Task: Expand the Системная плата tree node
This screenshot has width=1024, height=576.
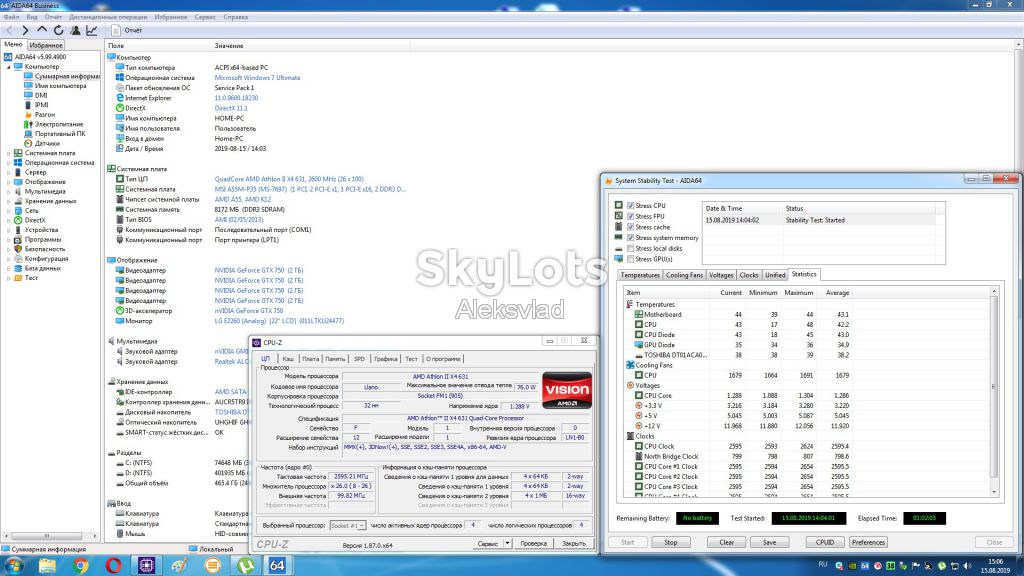Action: [x=8, y=153]
